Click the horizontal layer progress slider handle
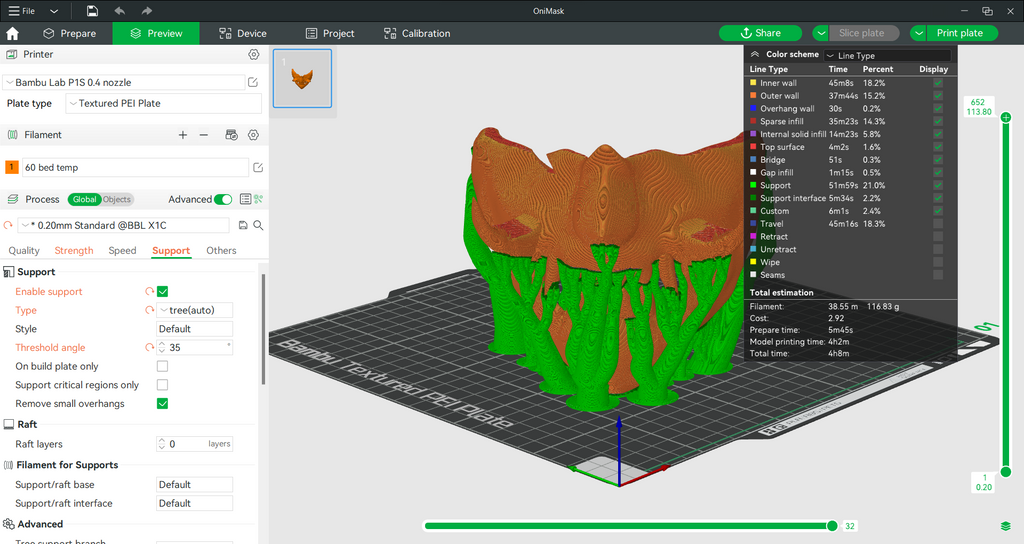This screenshot has height=544, width=1024. [x=832, y=526]
